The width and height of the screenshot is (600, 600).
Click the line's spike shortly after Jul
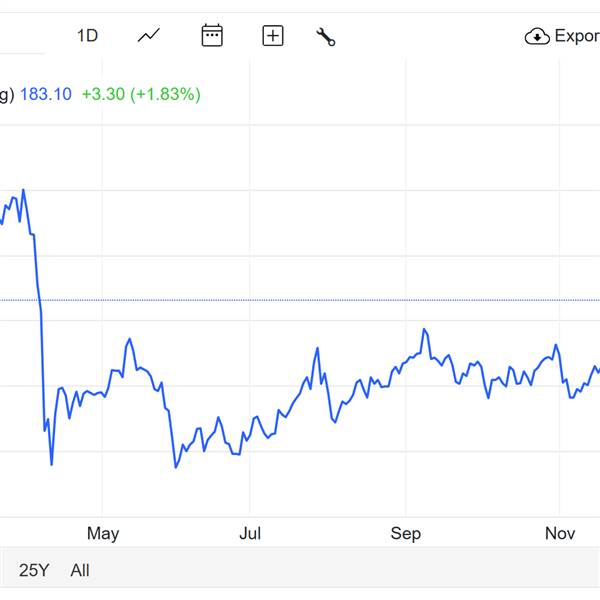pyautogui.click(x=317, y=349)
